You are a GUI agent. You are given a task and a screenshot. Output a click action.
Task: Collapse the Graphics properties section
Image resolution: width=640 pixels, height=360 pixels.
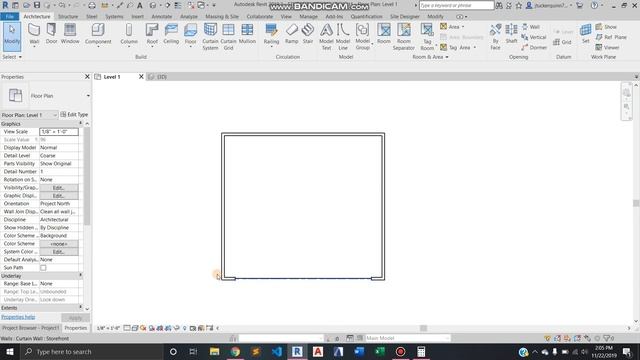click(81, 124)
